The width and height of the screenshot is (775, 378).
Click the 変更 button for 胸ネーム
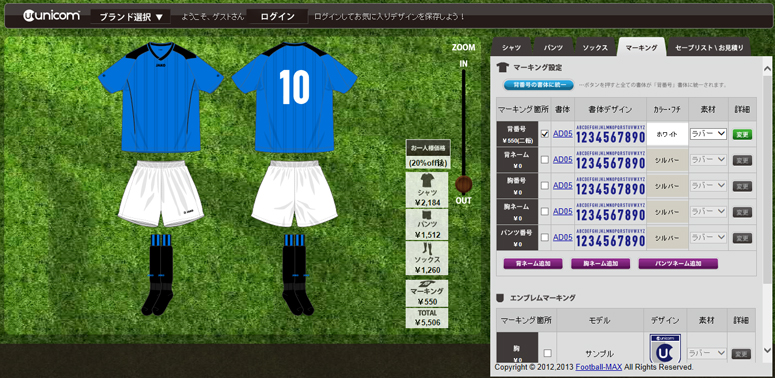point(742,212)
